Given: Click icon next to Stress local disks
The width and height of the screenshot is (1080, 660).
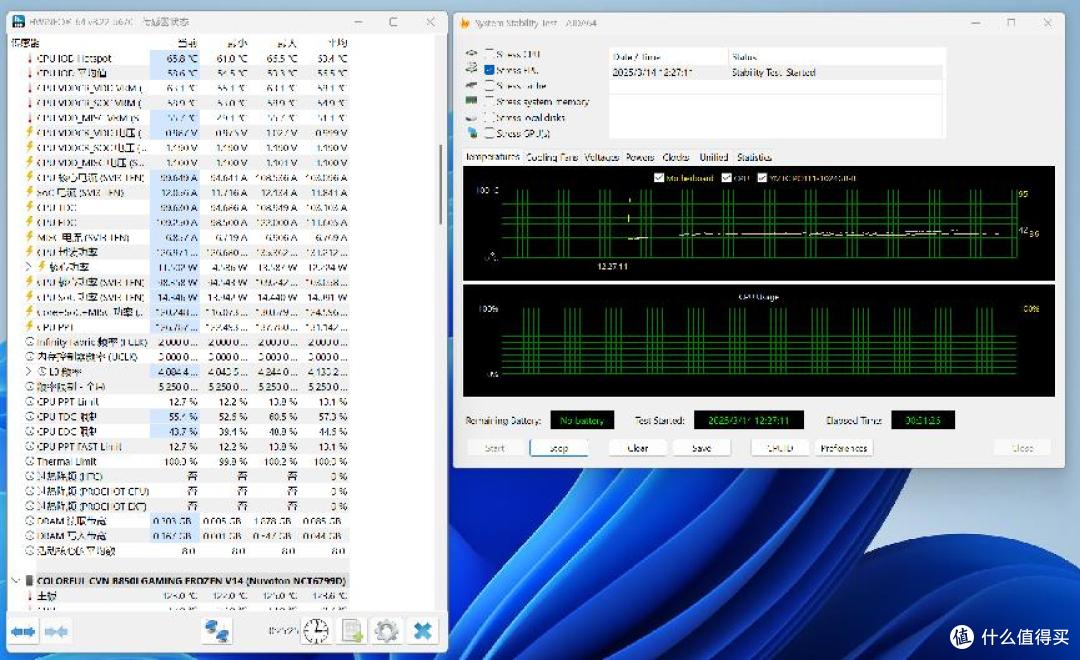Looking at the screenshot, I should [472, 116].
